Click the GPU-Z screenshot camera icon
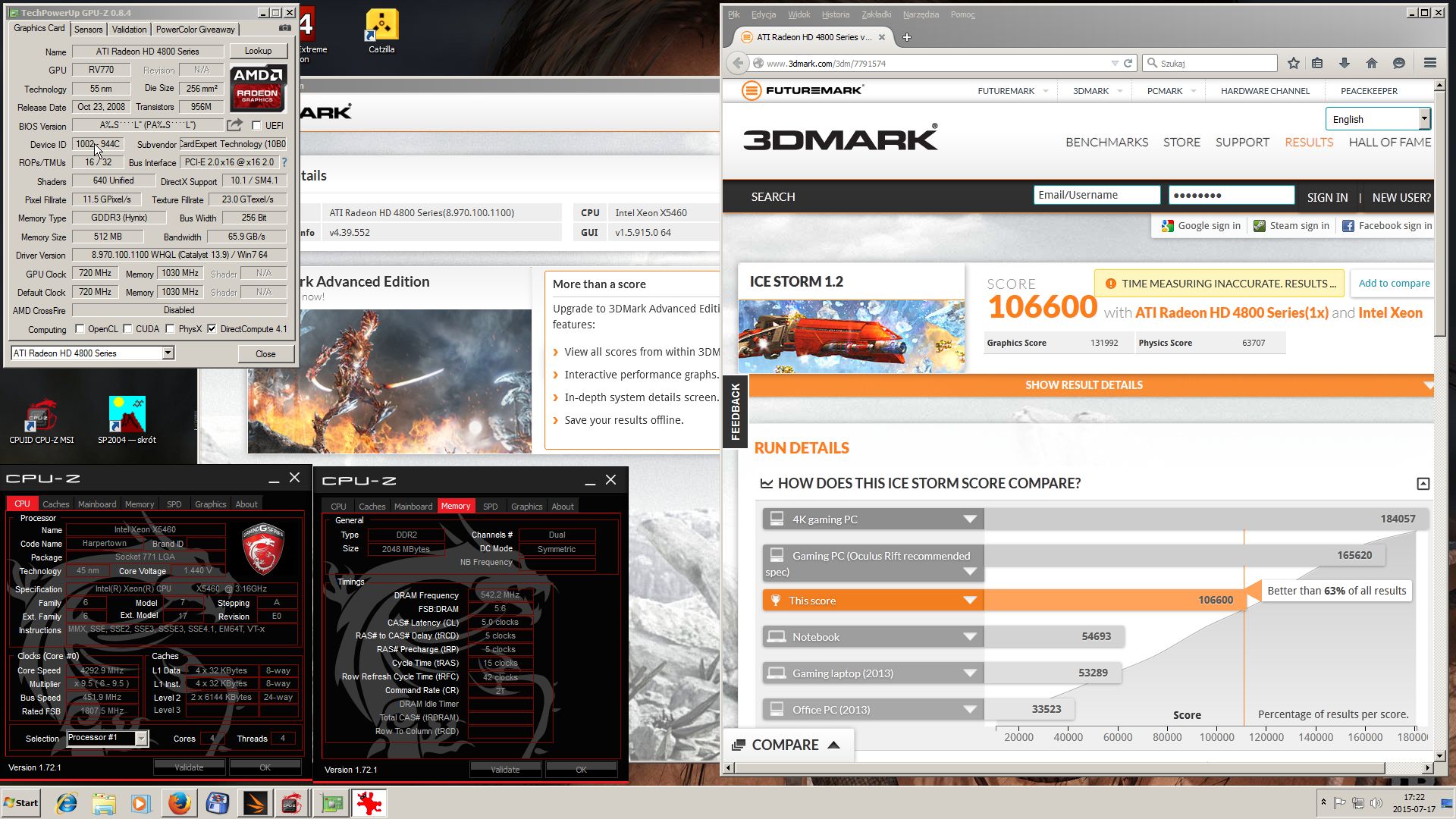The width and height of the screenshot is (1456, 819). point(285,28)
